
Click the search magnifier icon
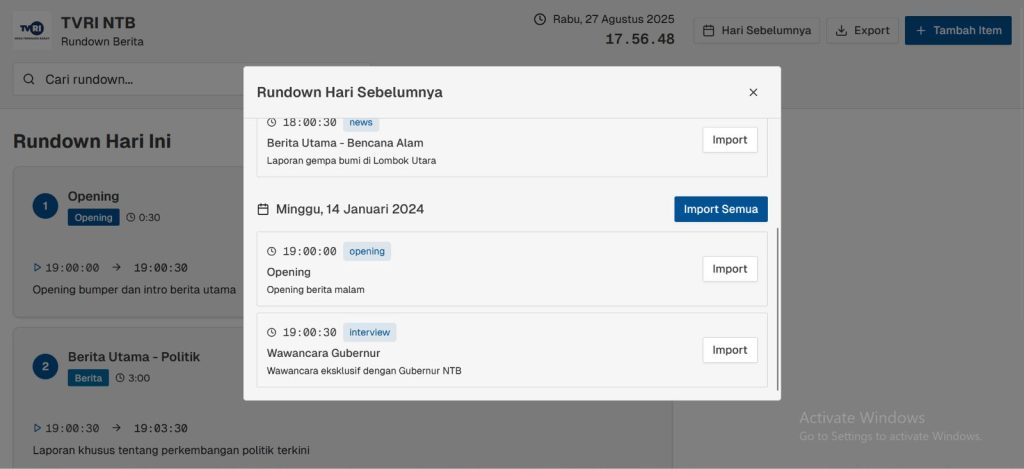coord(29,80)
